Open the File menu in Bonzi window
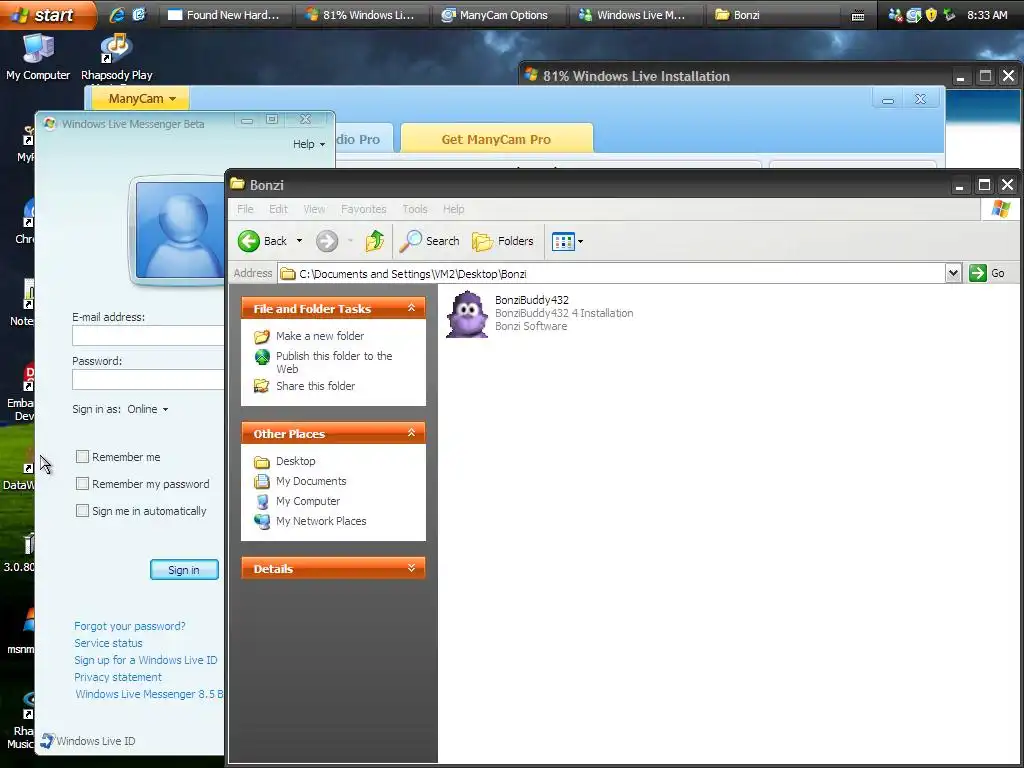 pos(246,209)
